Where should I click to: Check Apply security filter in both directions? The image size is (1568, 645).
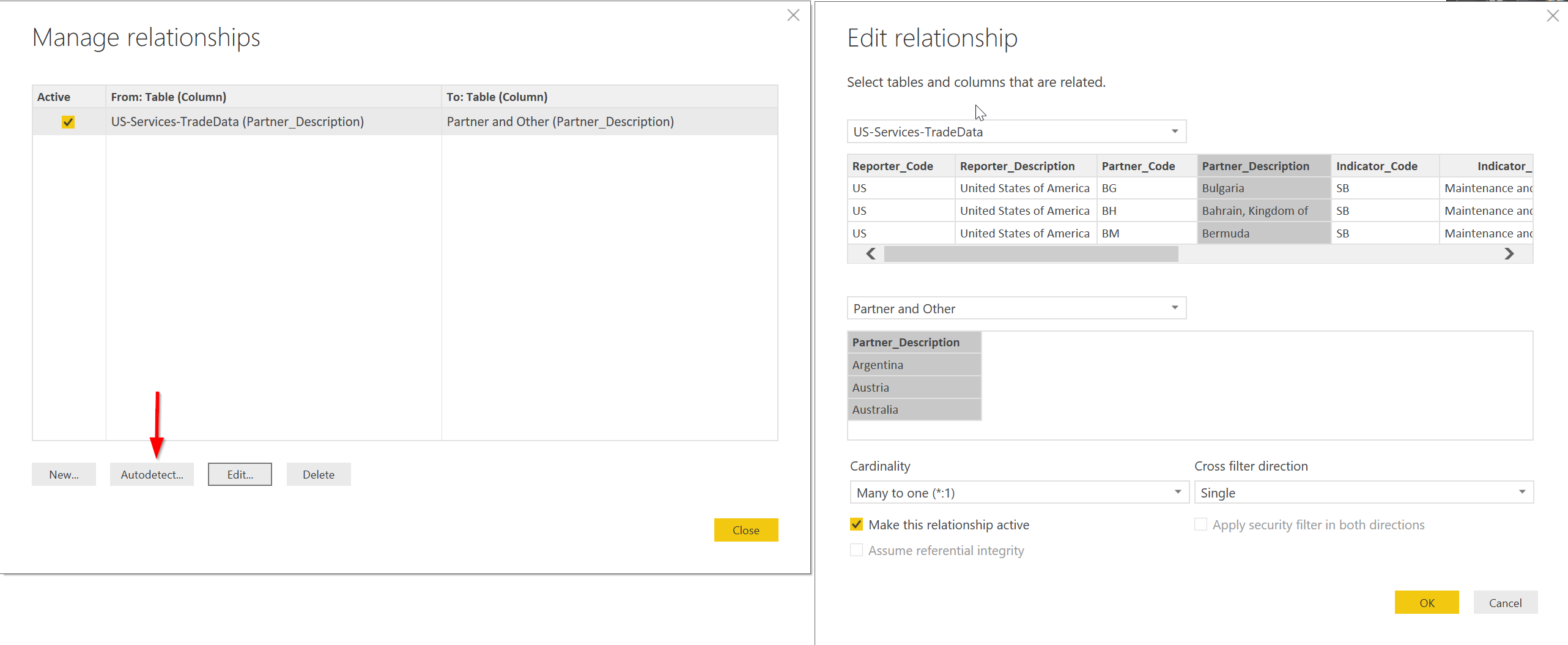1200,524
